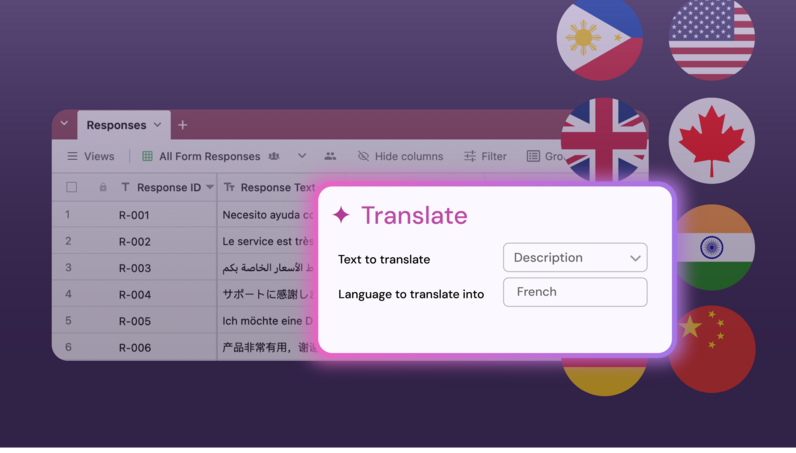Screen dimensions: 796x453
Task: Select the Response ID column header
Action: click(x=168, y=187)
